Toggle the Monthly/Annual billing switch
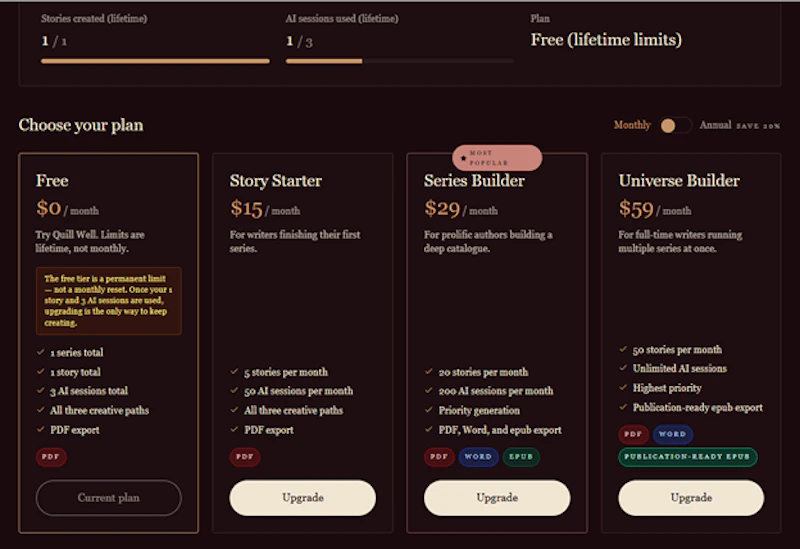 coord(676,125)
